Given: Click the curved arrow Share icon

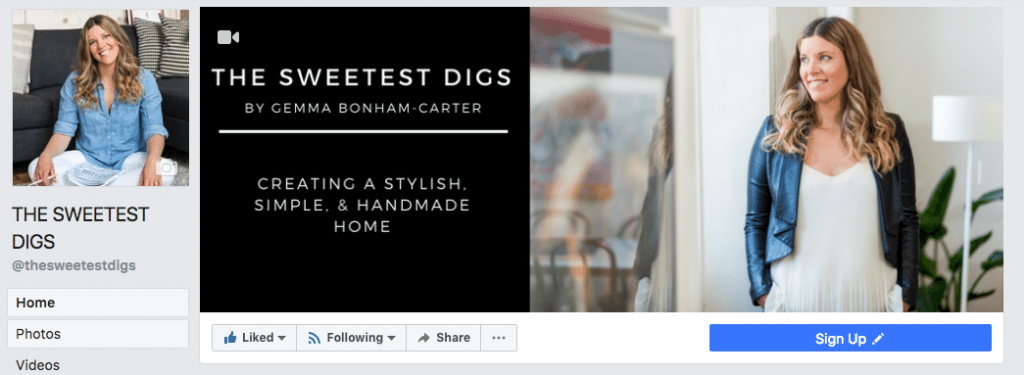Looking at the screenshot, I should [x=424, y=338].
